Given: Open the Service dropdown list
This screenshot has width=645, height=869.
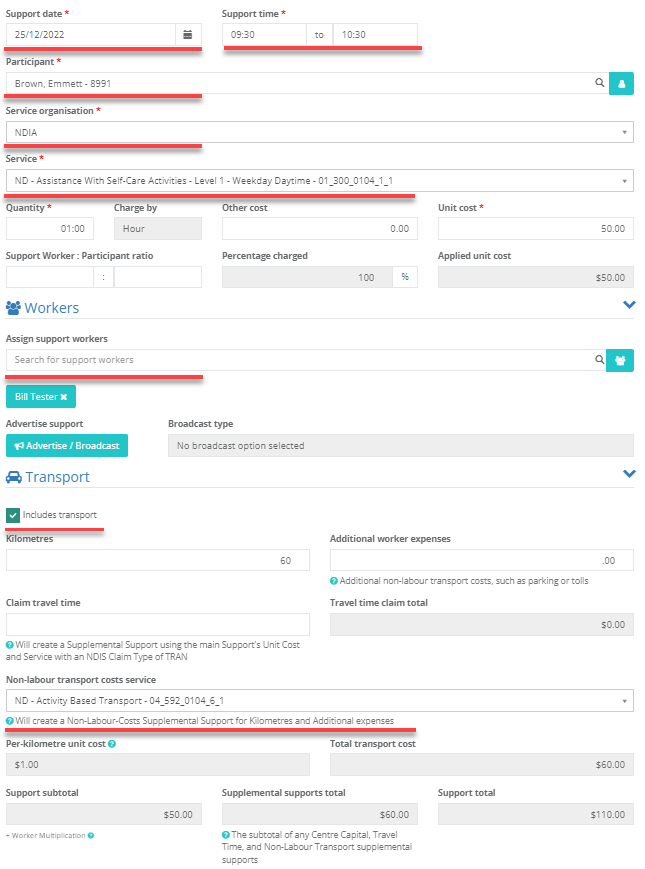Looking at the screenshot, I should coord(320,181).
